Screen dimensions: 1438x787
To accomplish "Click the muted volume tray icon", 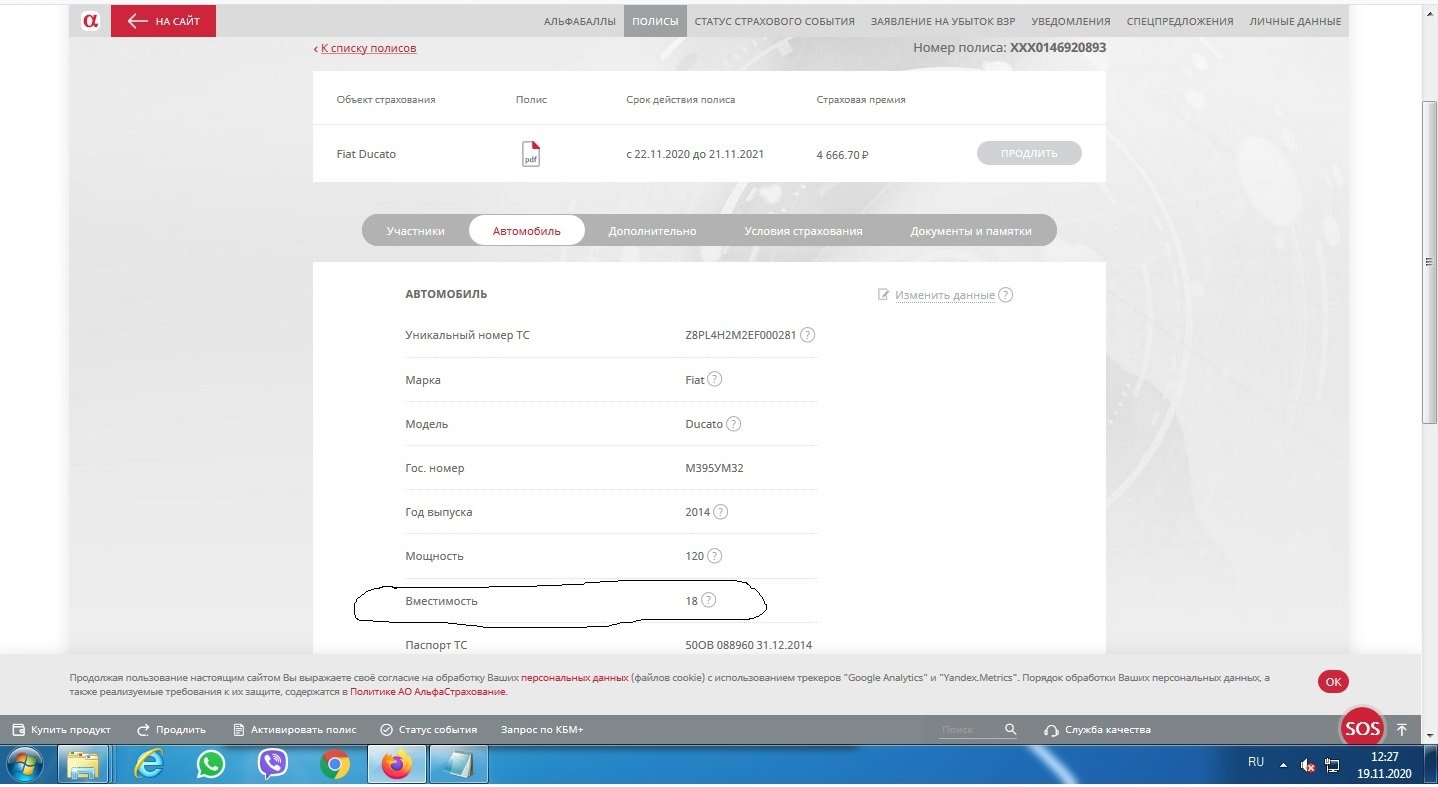I will pyautogui.click(x=1308, y=766).
